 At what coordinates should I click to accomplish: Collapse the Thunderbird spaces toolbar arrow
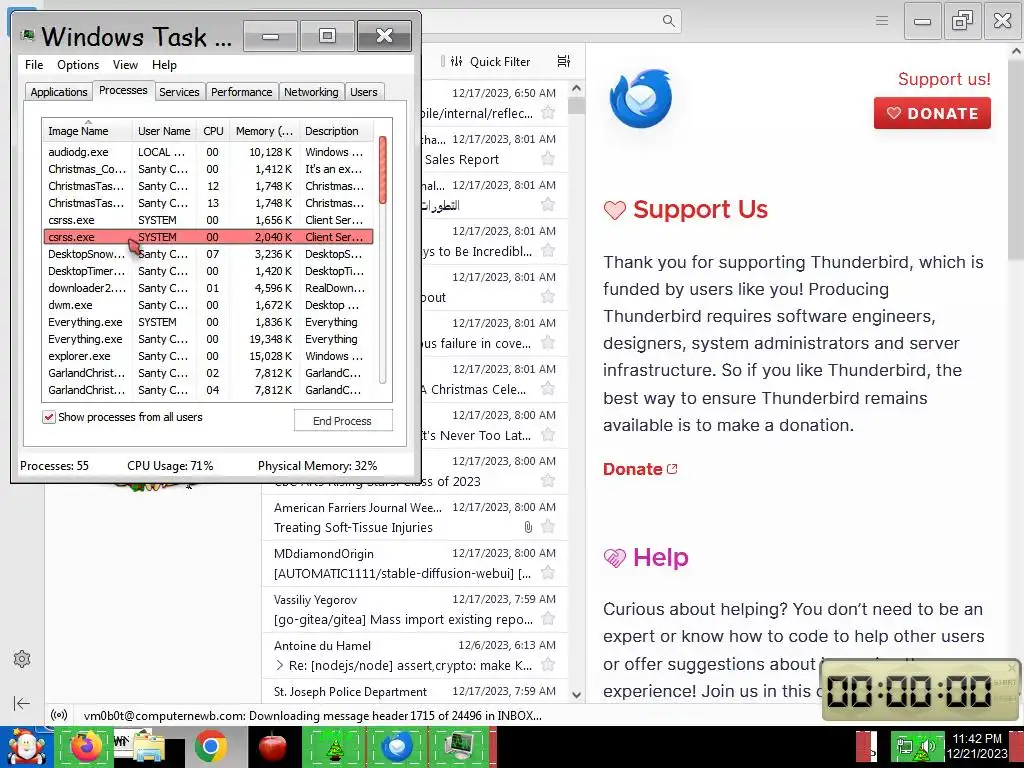22,703
